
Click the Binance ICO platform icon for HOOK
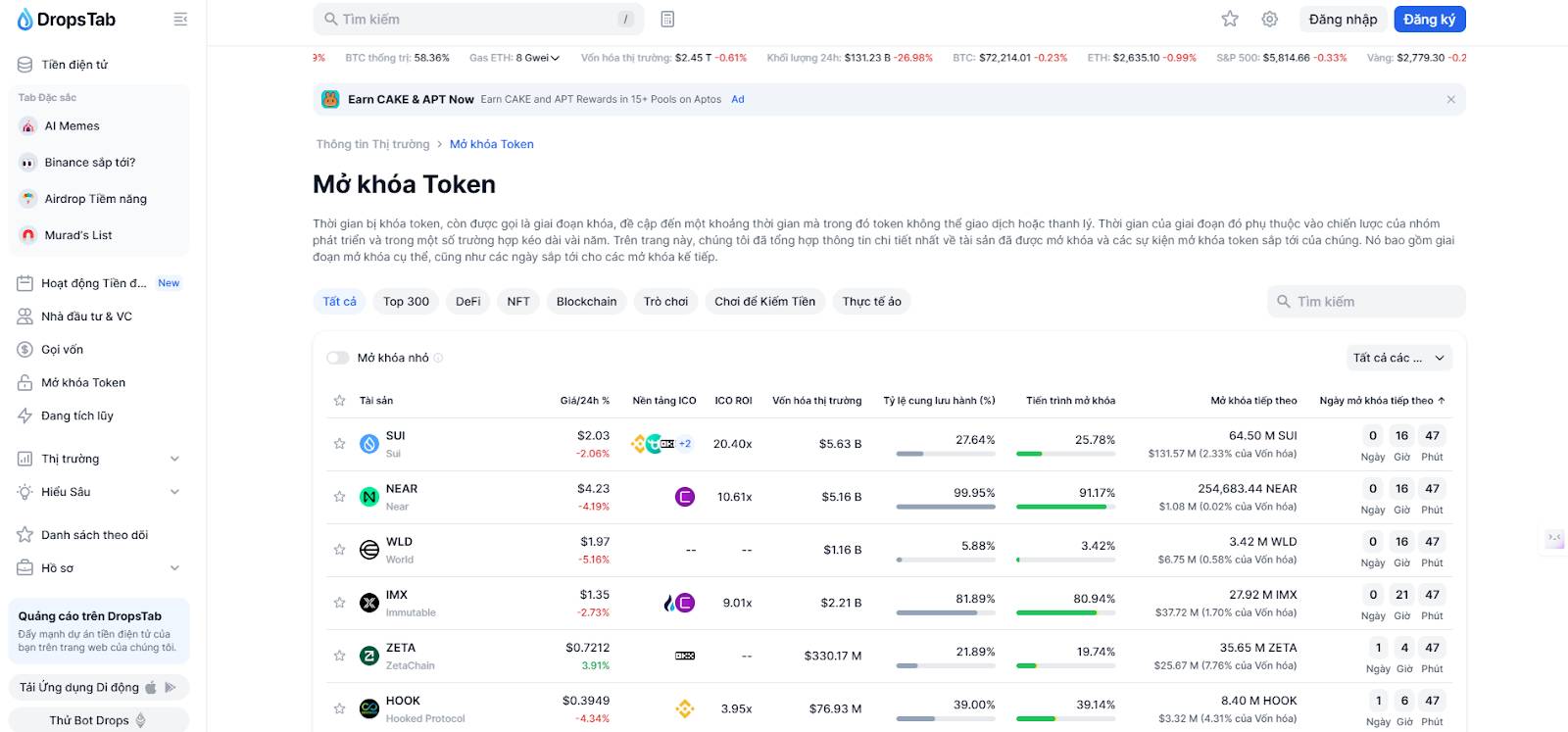tap(685, 708)
